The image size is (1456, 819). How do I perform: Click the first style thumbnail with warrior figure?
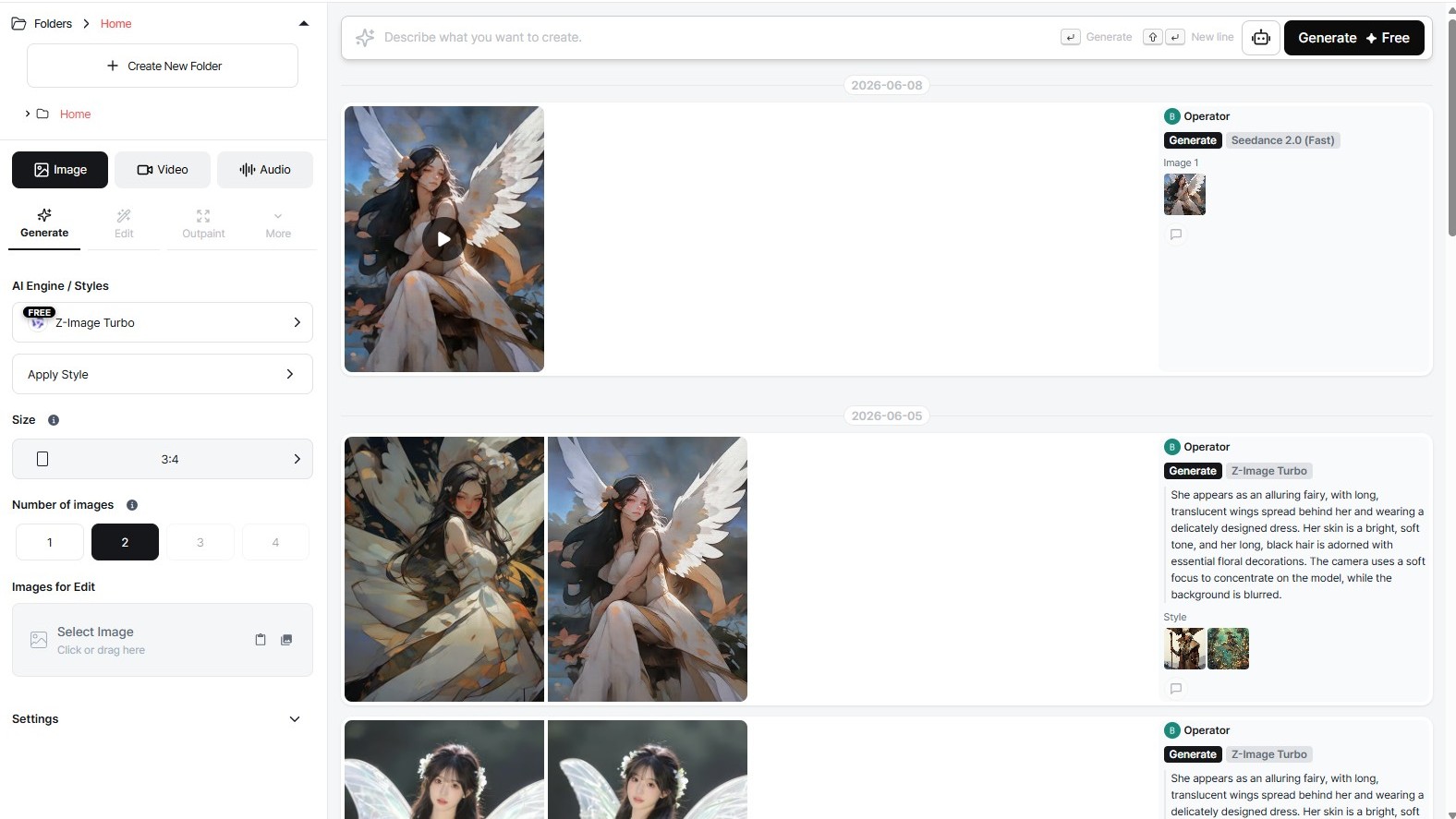pos(1184,649)
